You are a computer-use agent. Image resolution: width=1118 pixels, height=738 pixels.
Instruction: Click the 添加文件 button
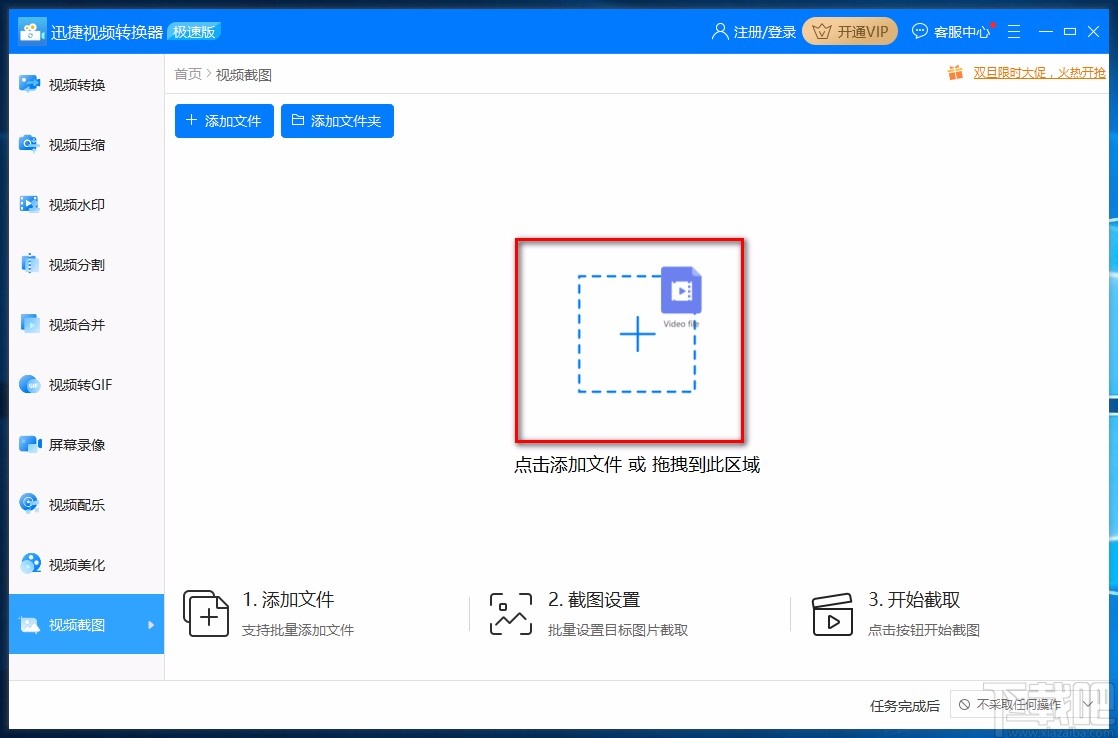223,120
